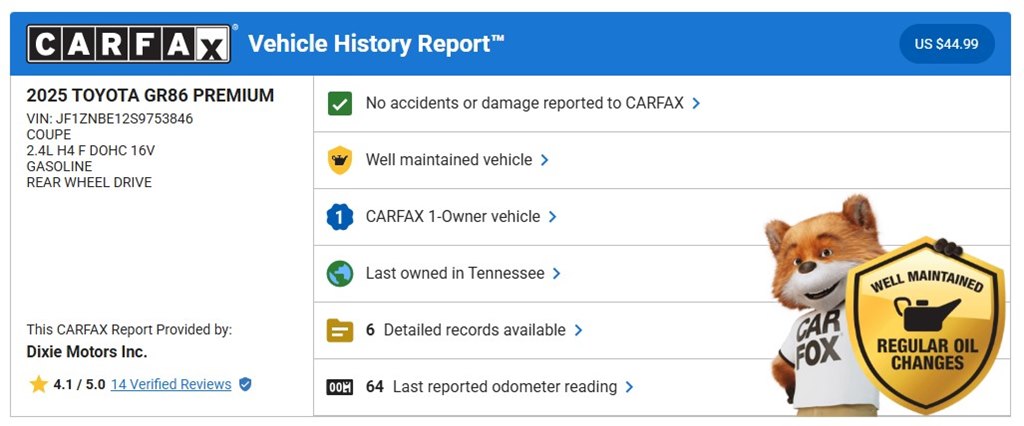
Task: Click the blue 1-Owner badge icon
Action: point(340,216)
